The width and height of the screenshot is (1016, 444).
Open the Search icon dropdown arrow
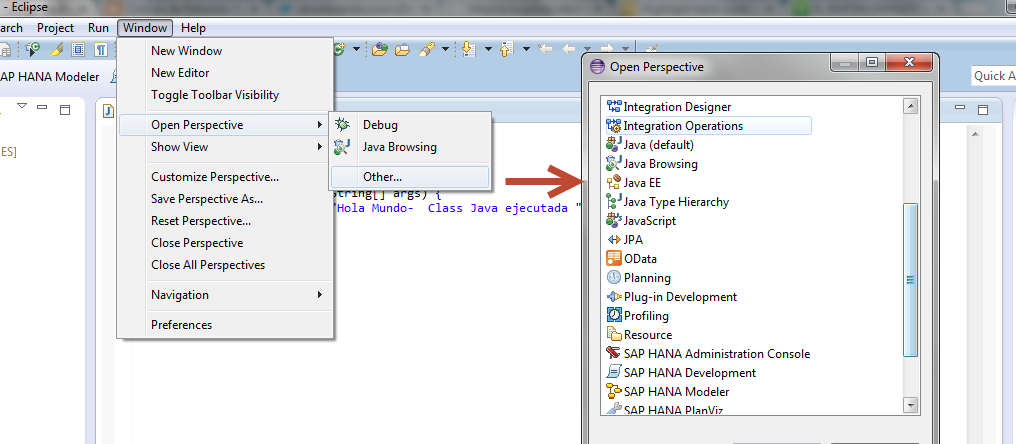[x=445, y=49]
